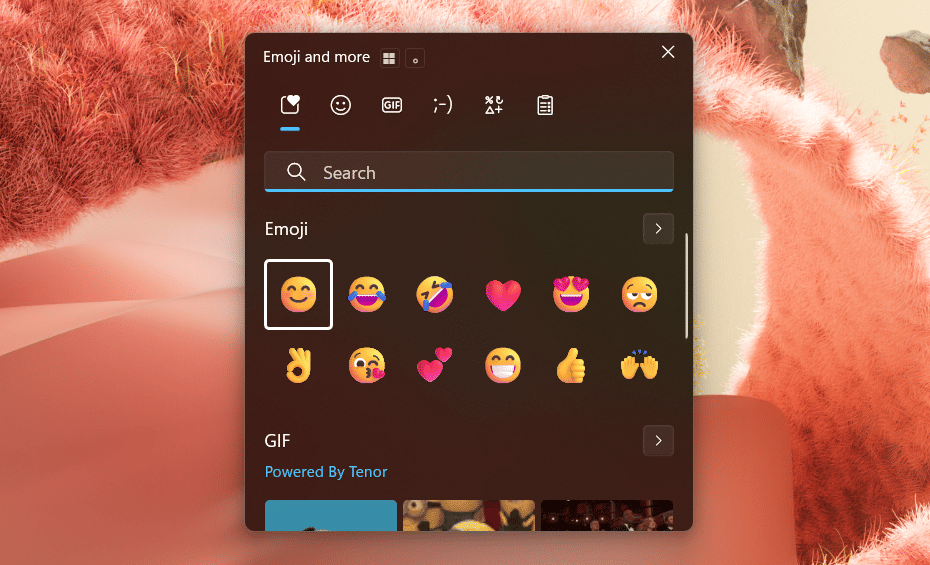Click the grid layout icon beside title
This screenshot has height=565, width=930.
389,58
